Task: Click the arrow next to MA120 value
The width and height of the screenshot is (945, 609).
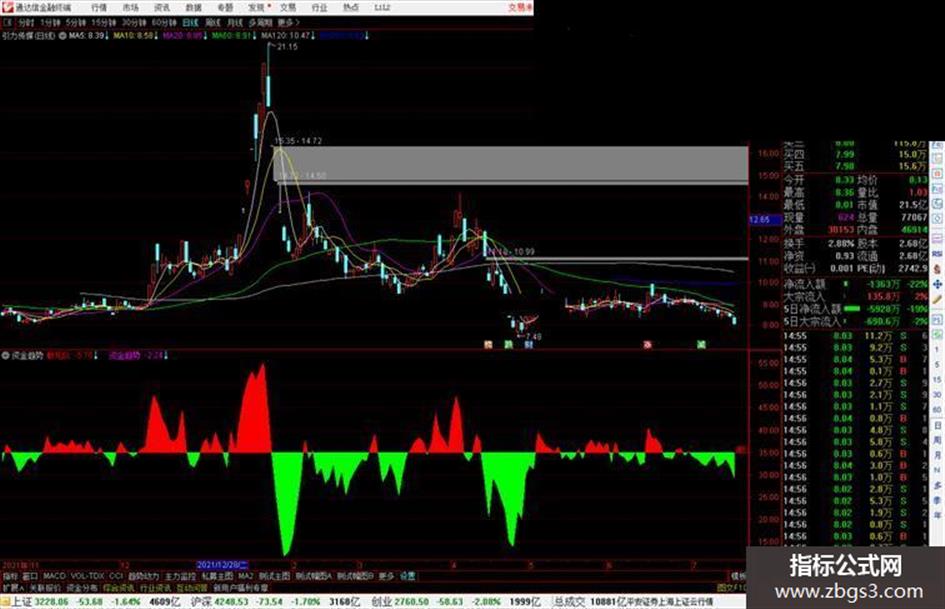Action: pos(313,36)
